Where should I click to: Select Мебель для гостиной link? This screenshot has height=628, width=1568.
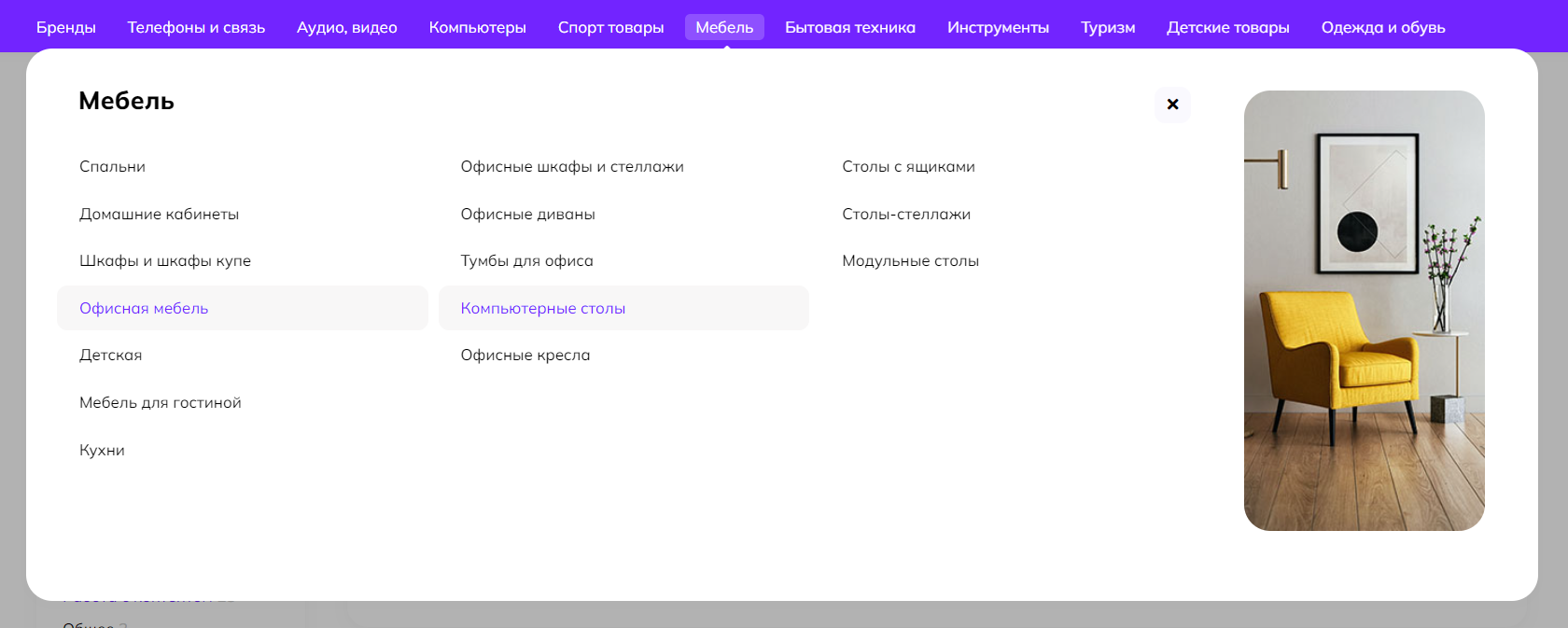[160, 403]
